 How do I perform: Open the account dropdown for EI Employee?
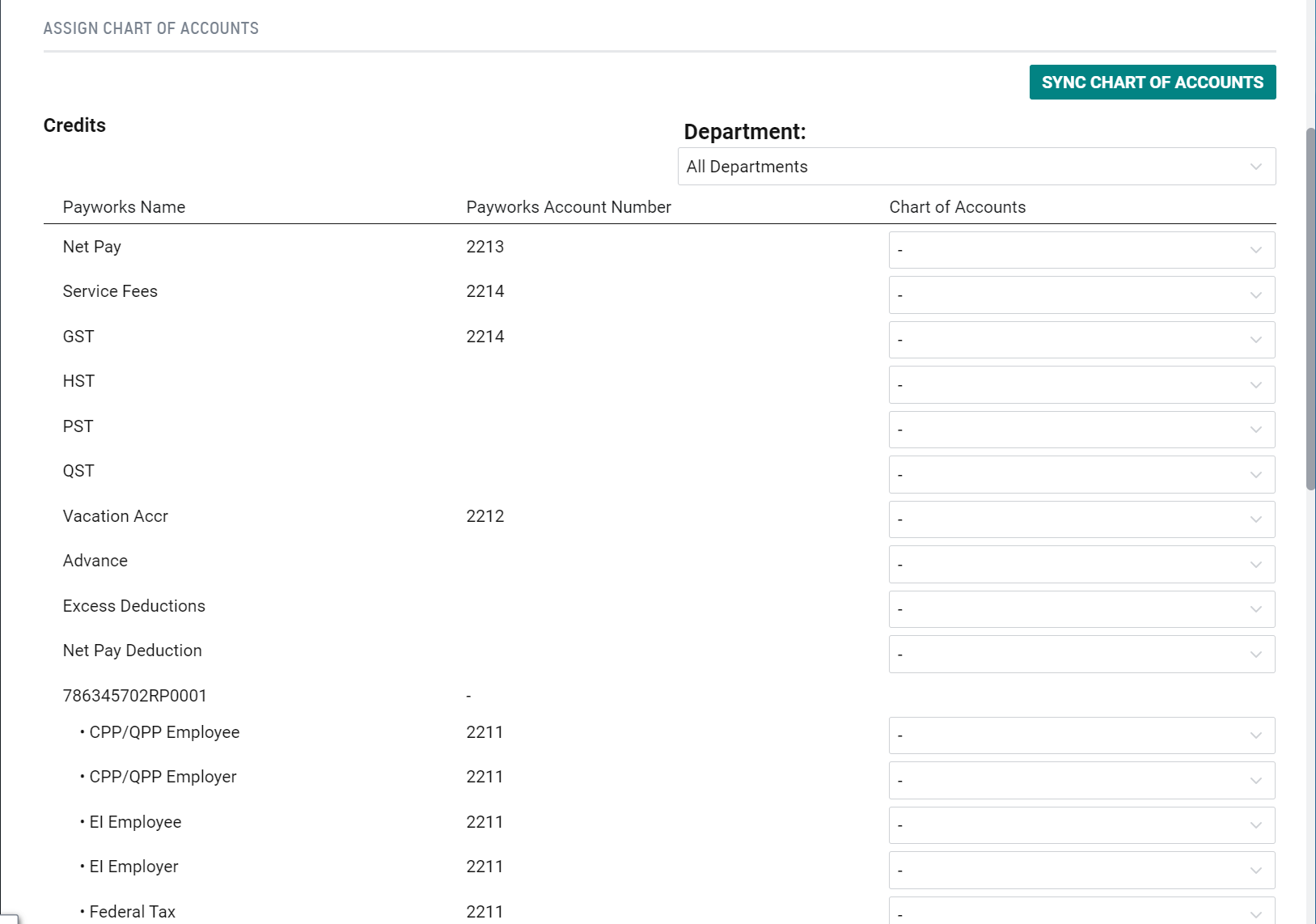(1081, 824)
